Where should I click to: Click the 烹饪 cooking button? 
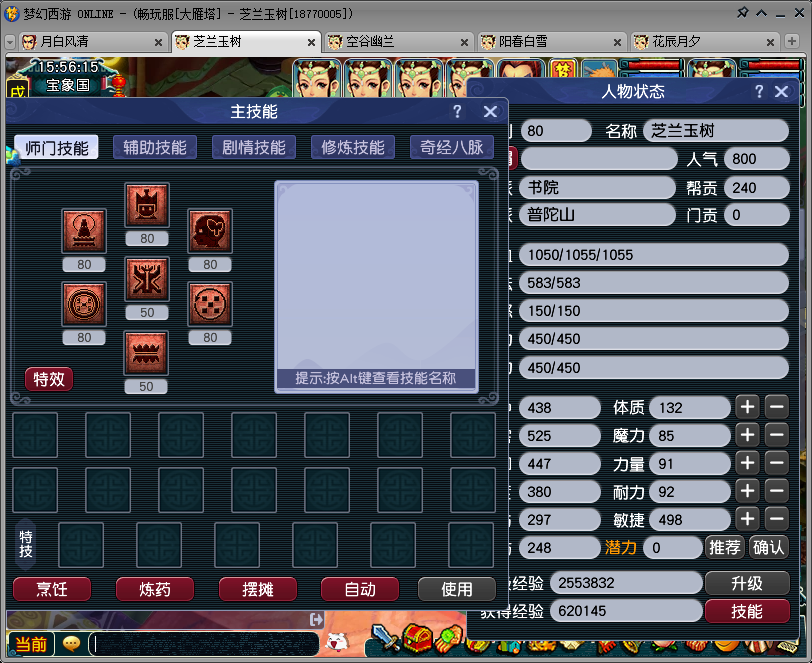[52, 589]
